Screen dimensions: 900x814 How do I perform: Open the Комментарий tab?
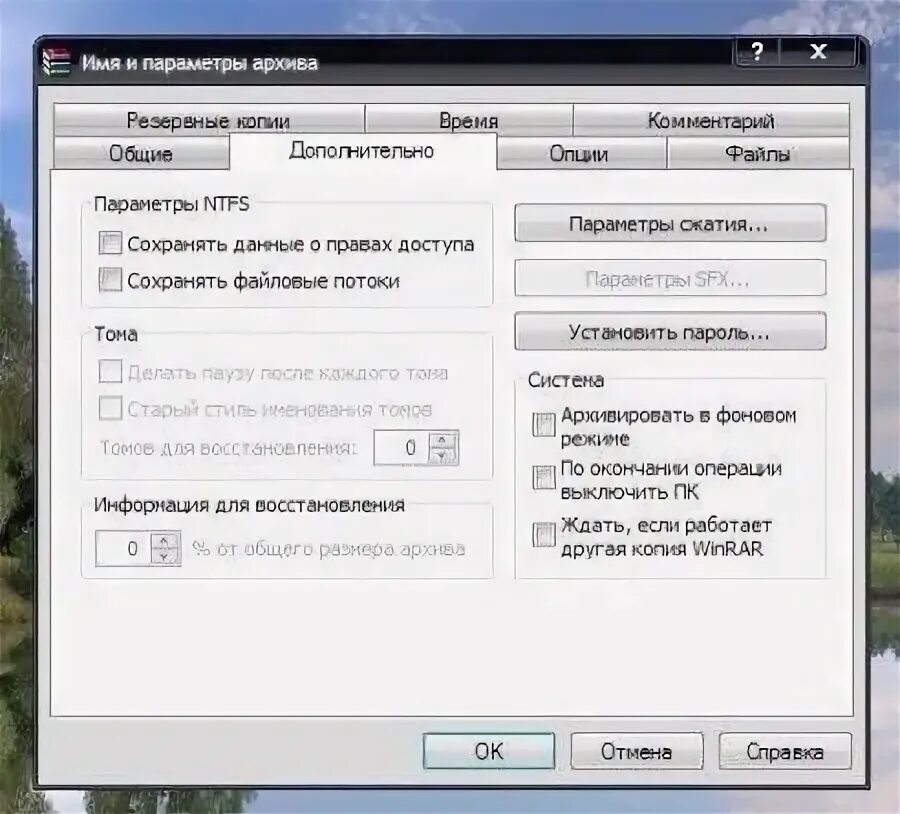pyautogui.click(x=711, y=121)
